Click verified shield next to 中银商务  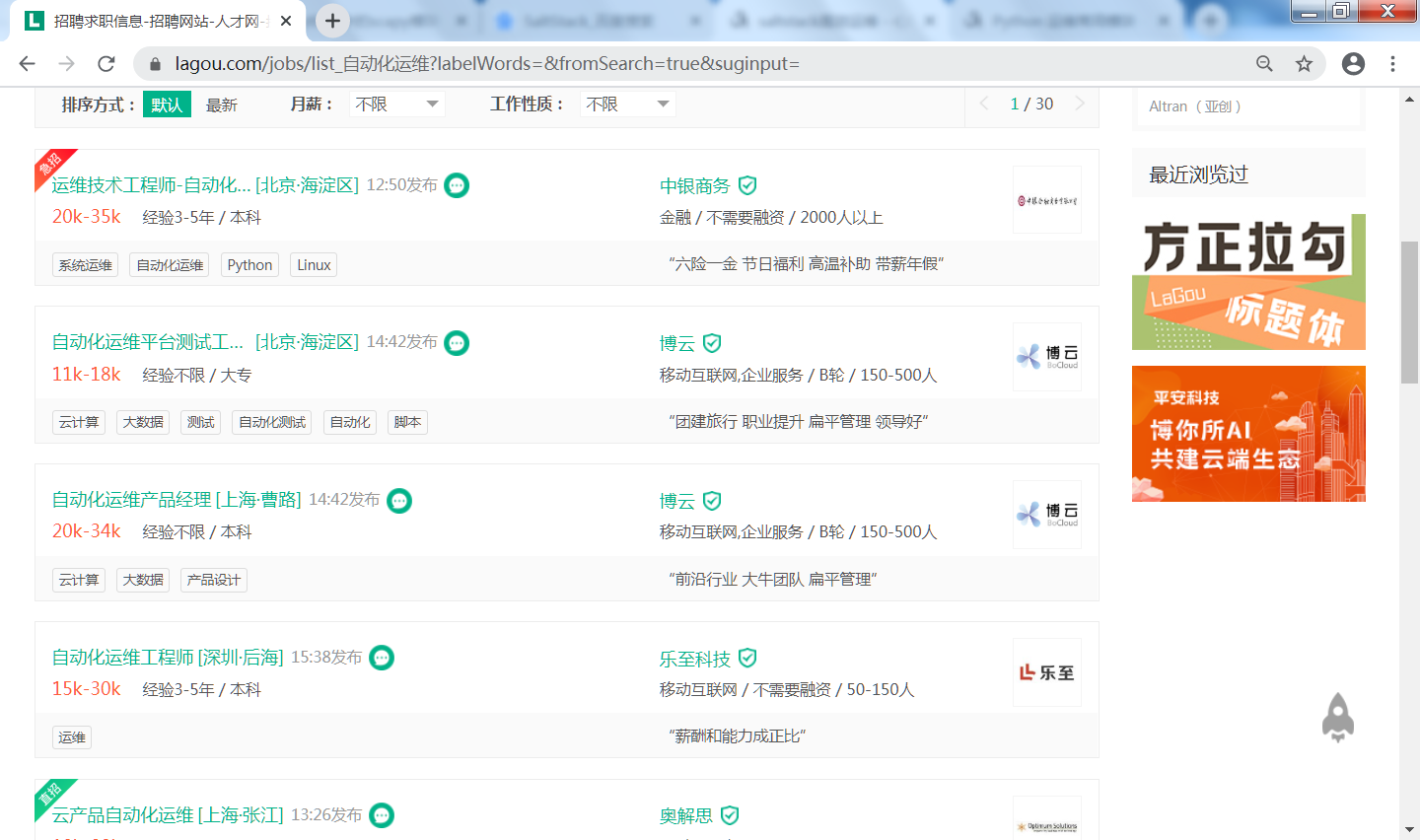coord(747,185)
